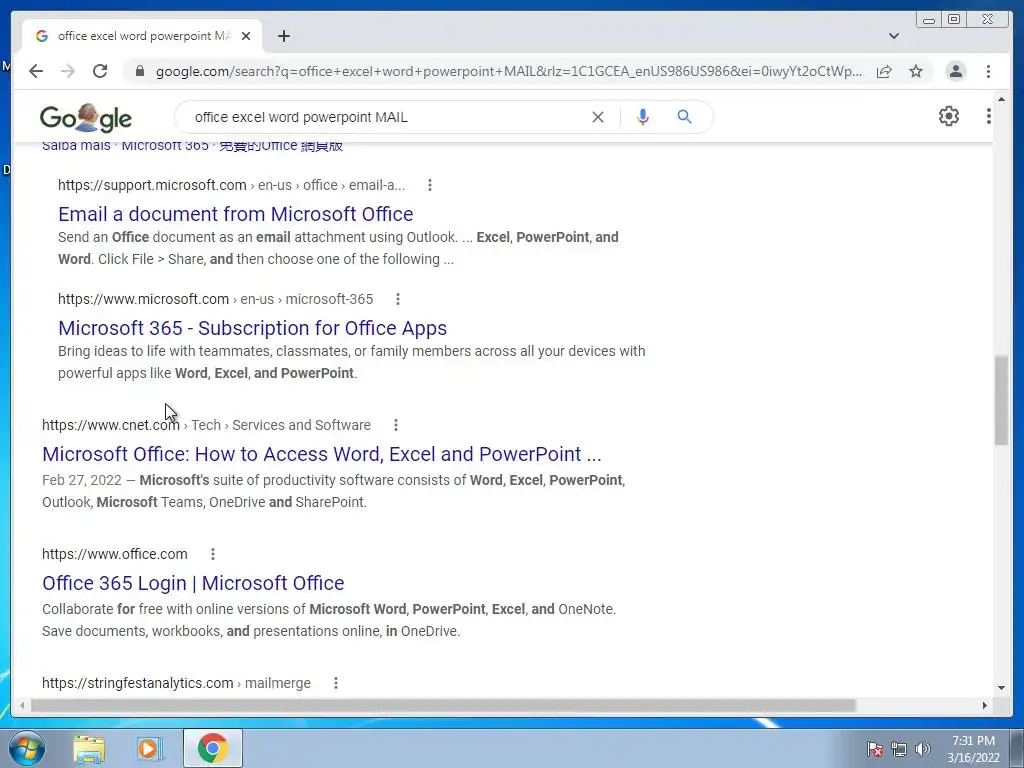Open the Windows Start menu
This screenshot has height=768, width=1024.
[x=27, y=748]
